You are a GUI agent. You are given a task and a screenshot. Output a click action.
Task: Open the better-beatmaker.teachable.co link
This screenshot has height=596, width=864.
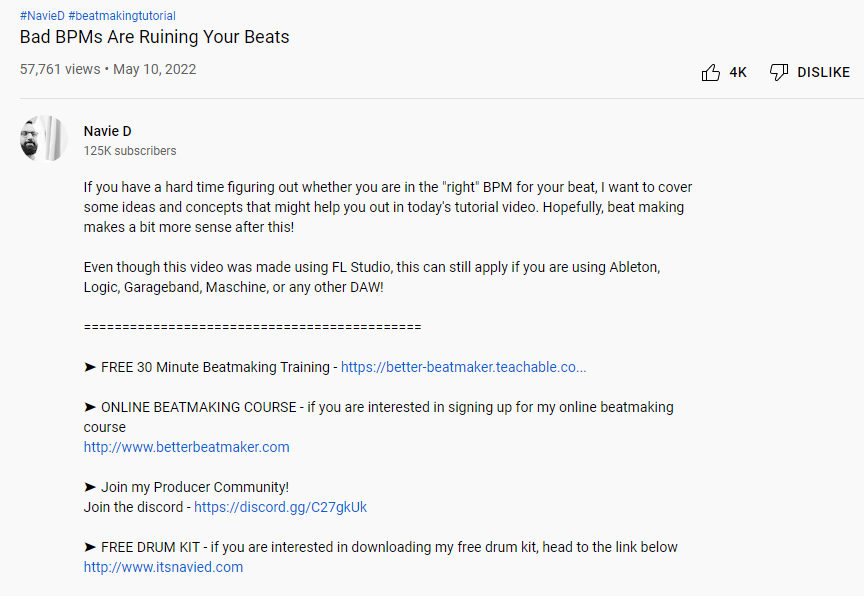click(x=463, y=367)
